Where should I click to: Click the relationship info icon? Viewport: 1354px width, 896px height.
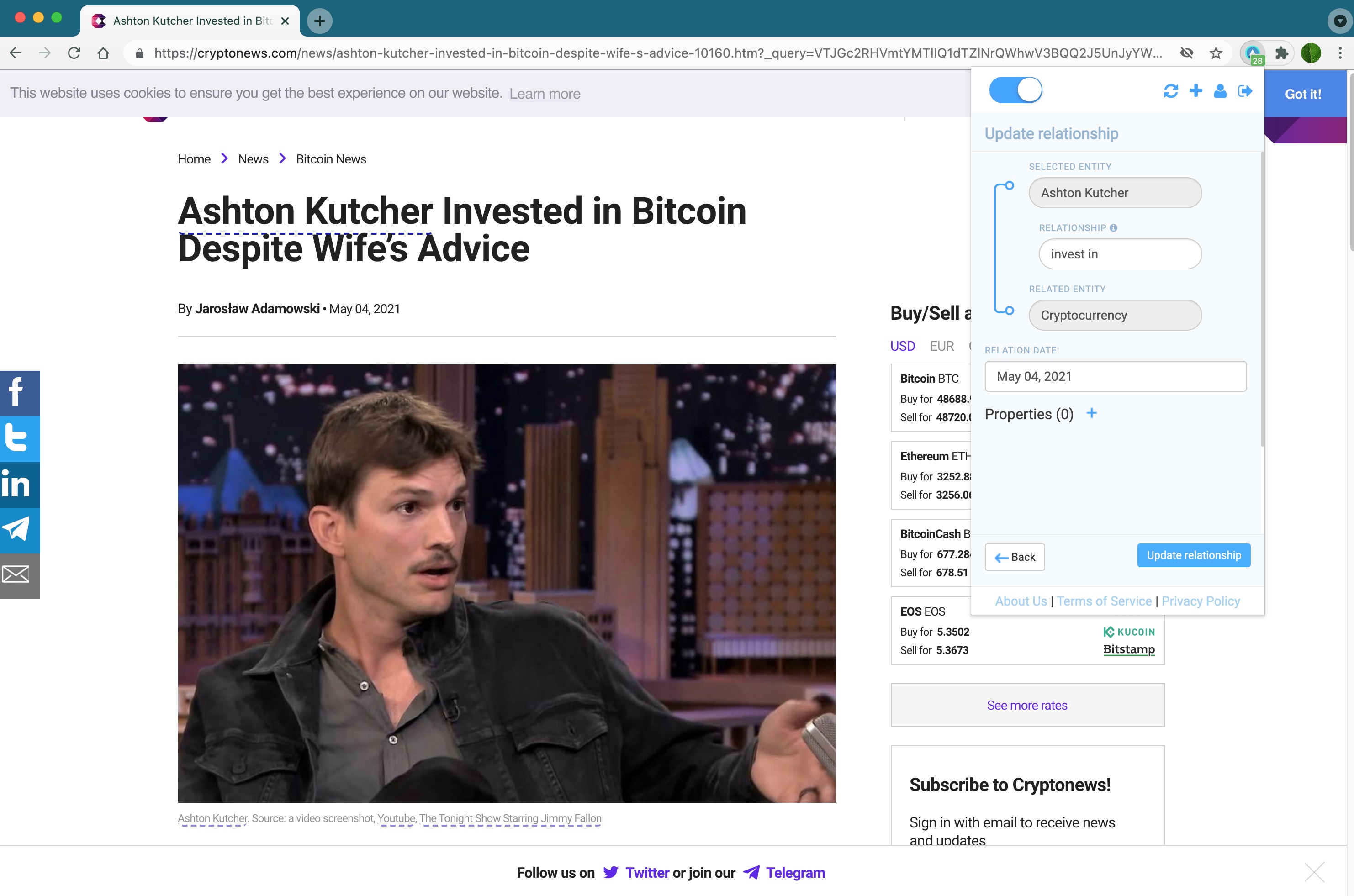point(1113,227)
